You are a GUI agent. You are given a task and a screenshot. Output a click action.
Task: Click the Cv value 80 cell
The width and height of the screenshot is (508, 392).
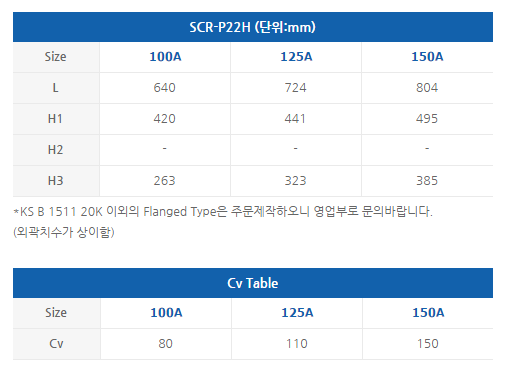[166, 344]
